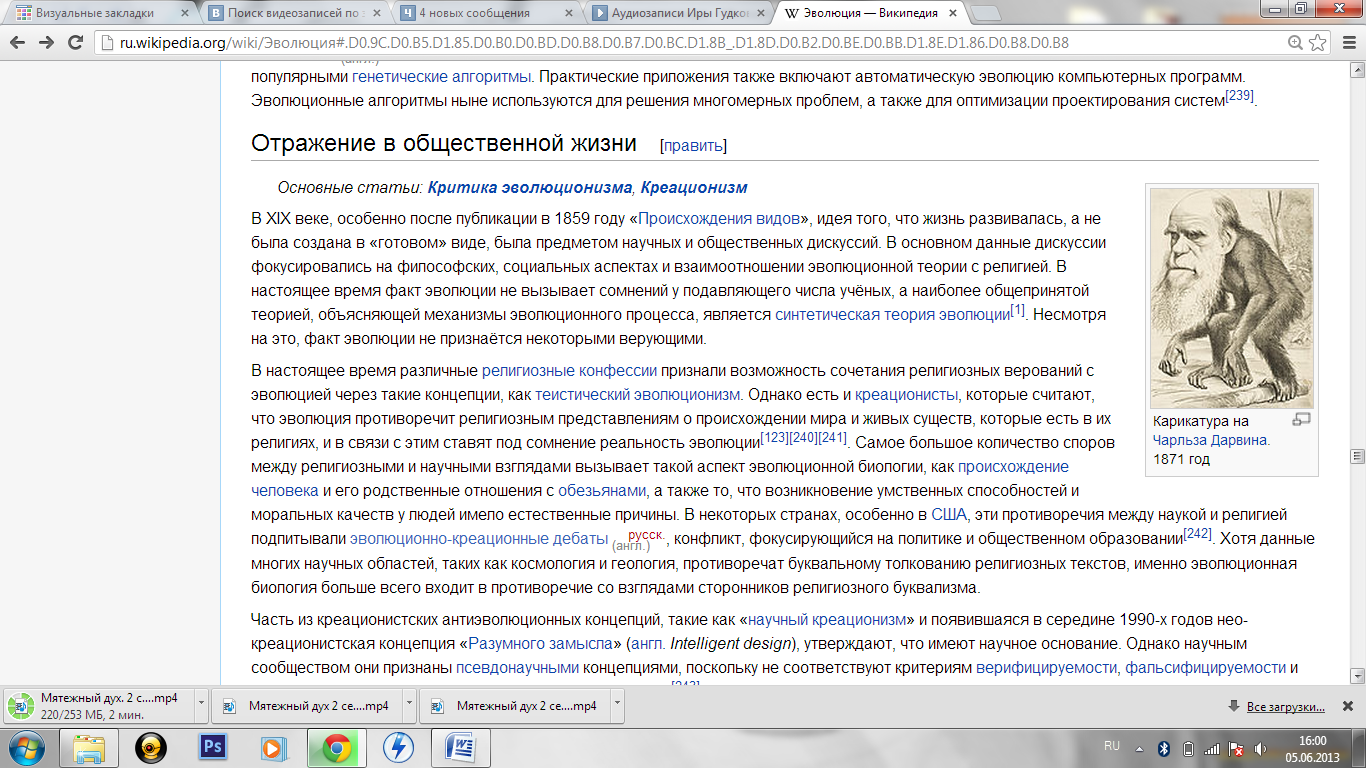Open menu arrow of the in-progress download
This screenshot has height=768, width=1366.
(201, 705)
